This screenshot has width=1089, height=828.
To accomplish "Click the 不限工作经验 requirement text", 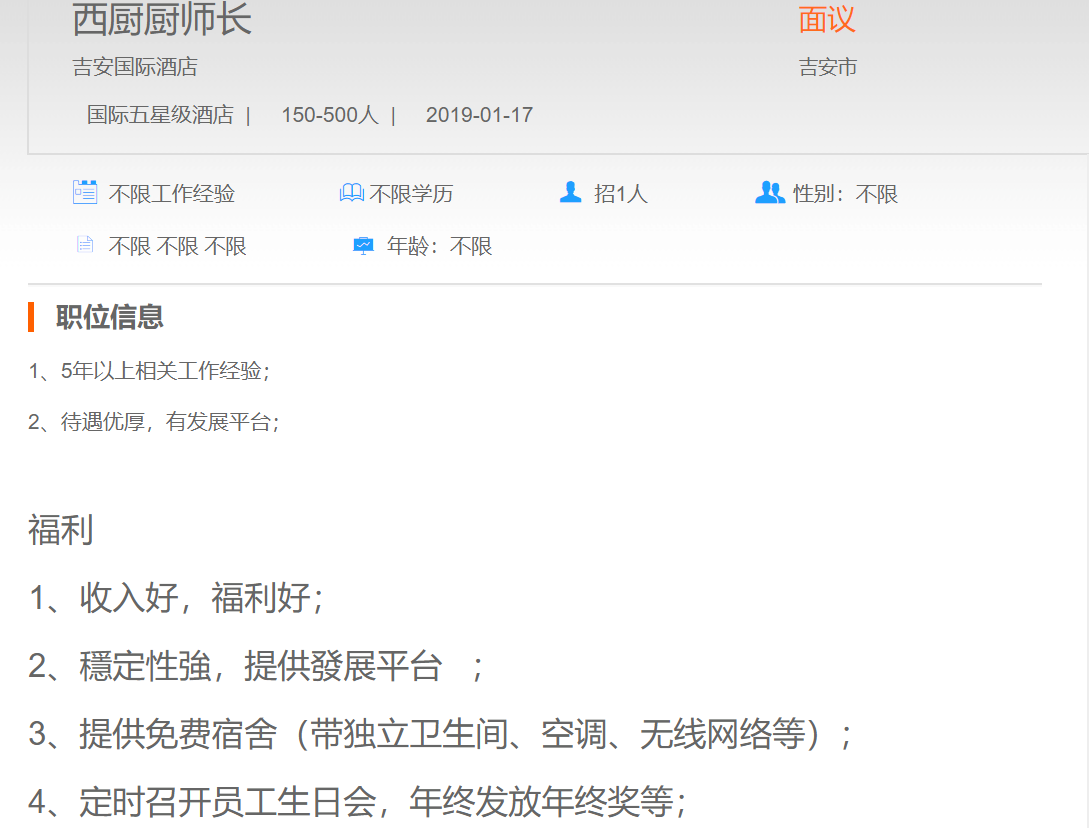I will click(172, 194).
